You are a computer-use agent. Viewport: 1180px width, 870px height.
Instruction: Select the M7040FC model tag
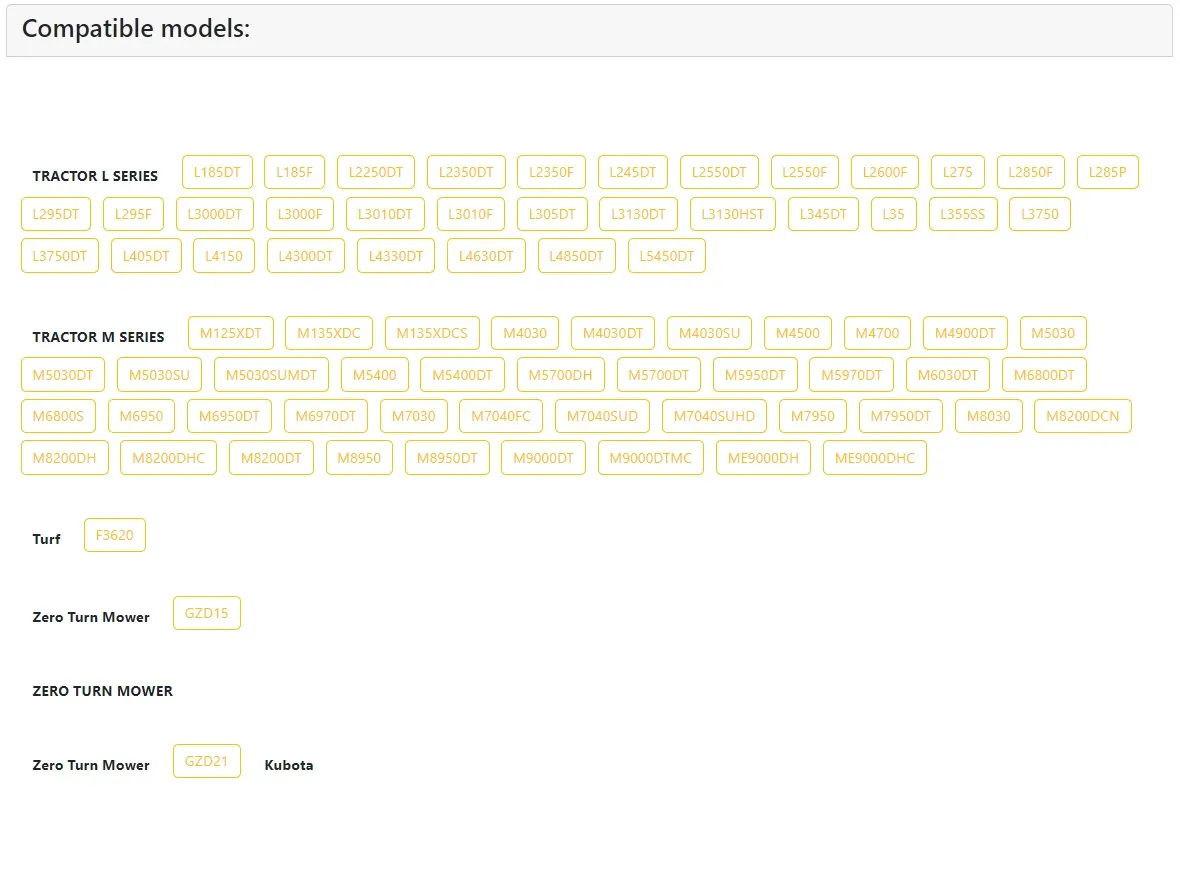pyautogui.click(x=500, y=416)
